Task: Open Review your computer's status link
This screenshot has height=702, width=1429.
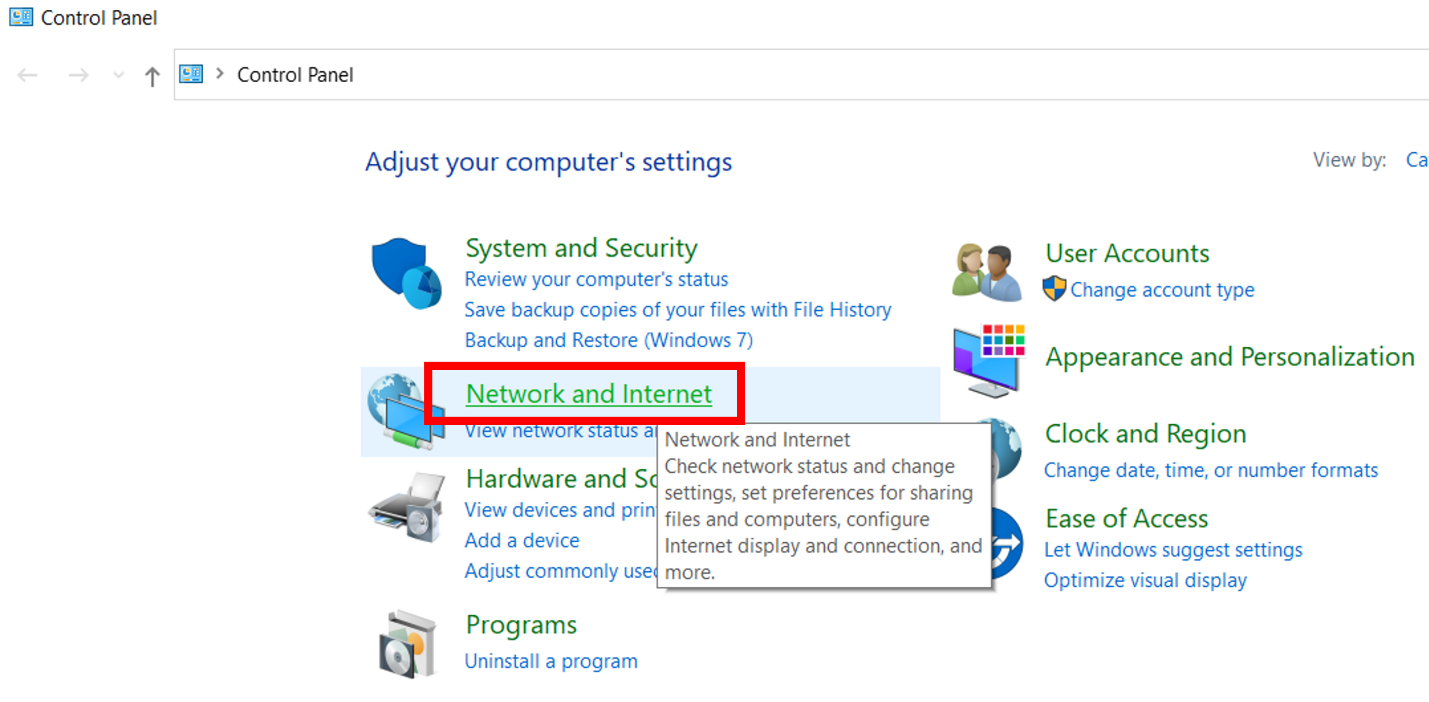Action: [596, 280]
